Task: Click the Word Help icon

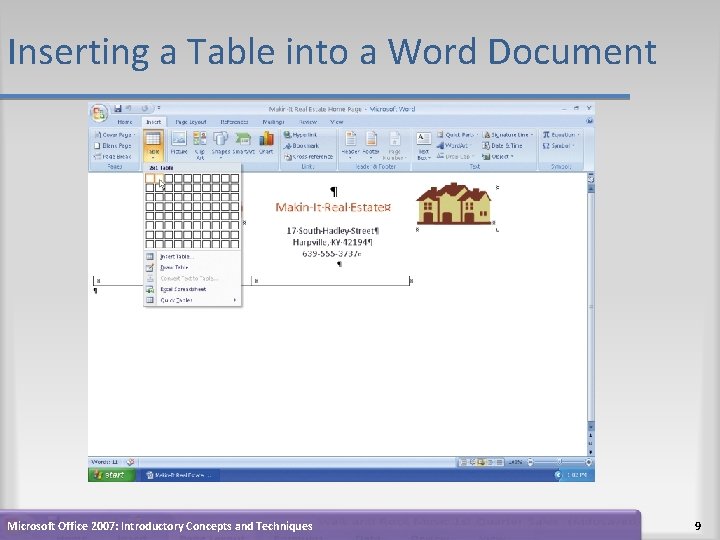Action: pos(589,121)
